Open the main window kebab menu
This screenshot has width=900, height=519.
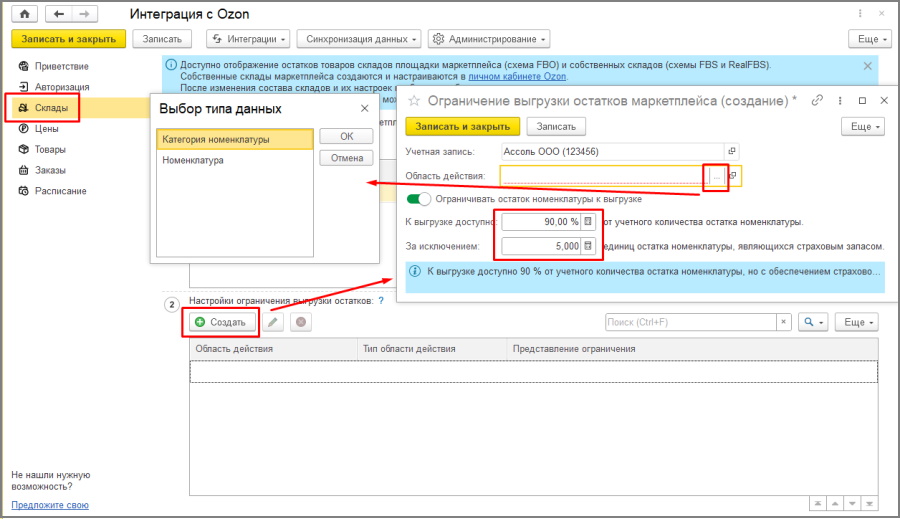(860, 13)
